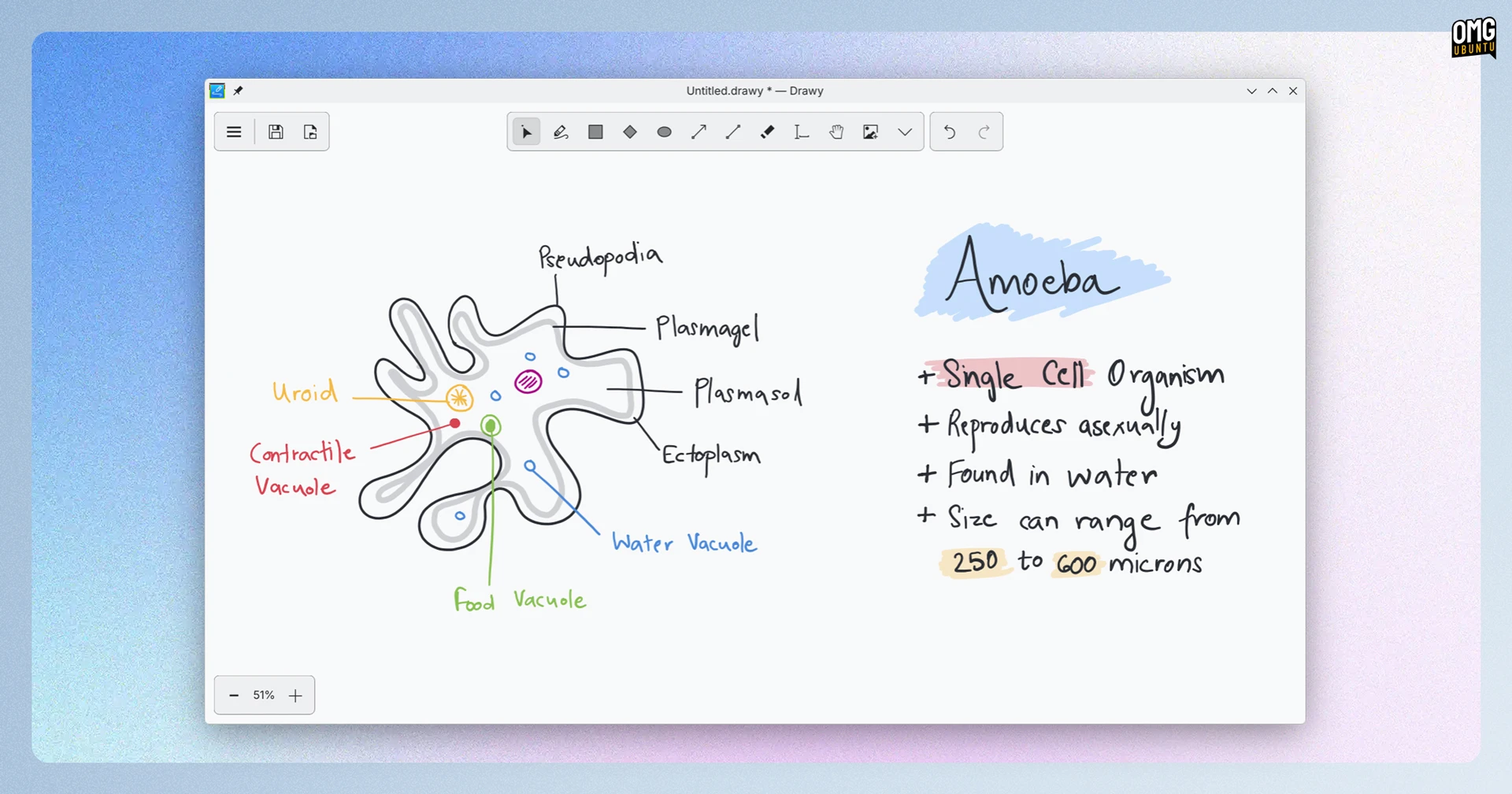This screenshot has height=794, width=1512.
Task: Zoom in with the plus button
Action: [x=295, y=696]
